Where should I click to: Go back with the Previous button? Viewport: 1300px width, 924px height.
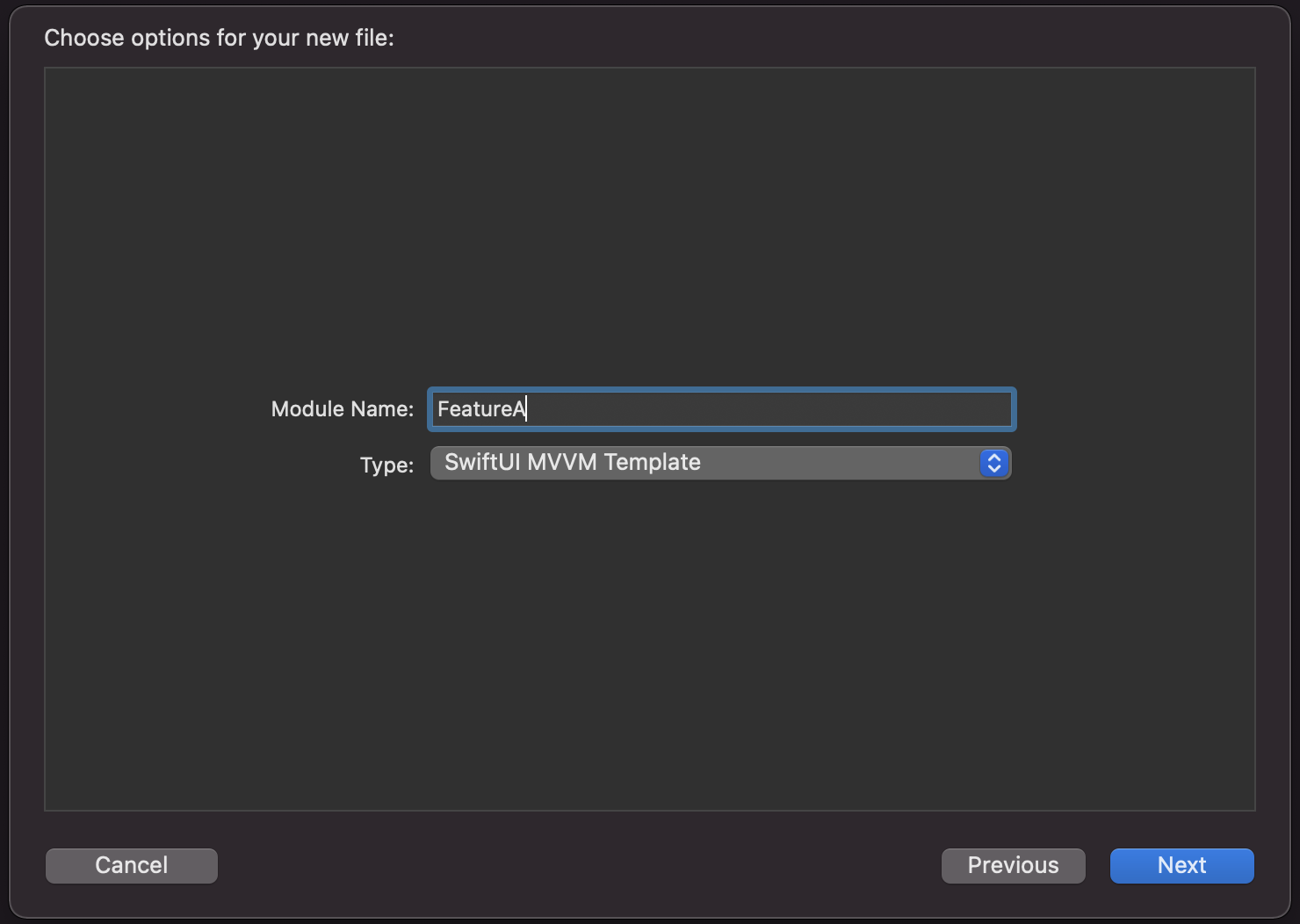pos(1013,865)
